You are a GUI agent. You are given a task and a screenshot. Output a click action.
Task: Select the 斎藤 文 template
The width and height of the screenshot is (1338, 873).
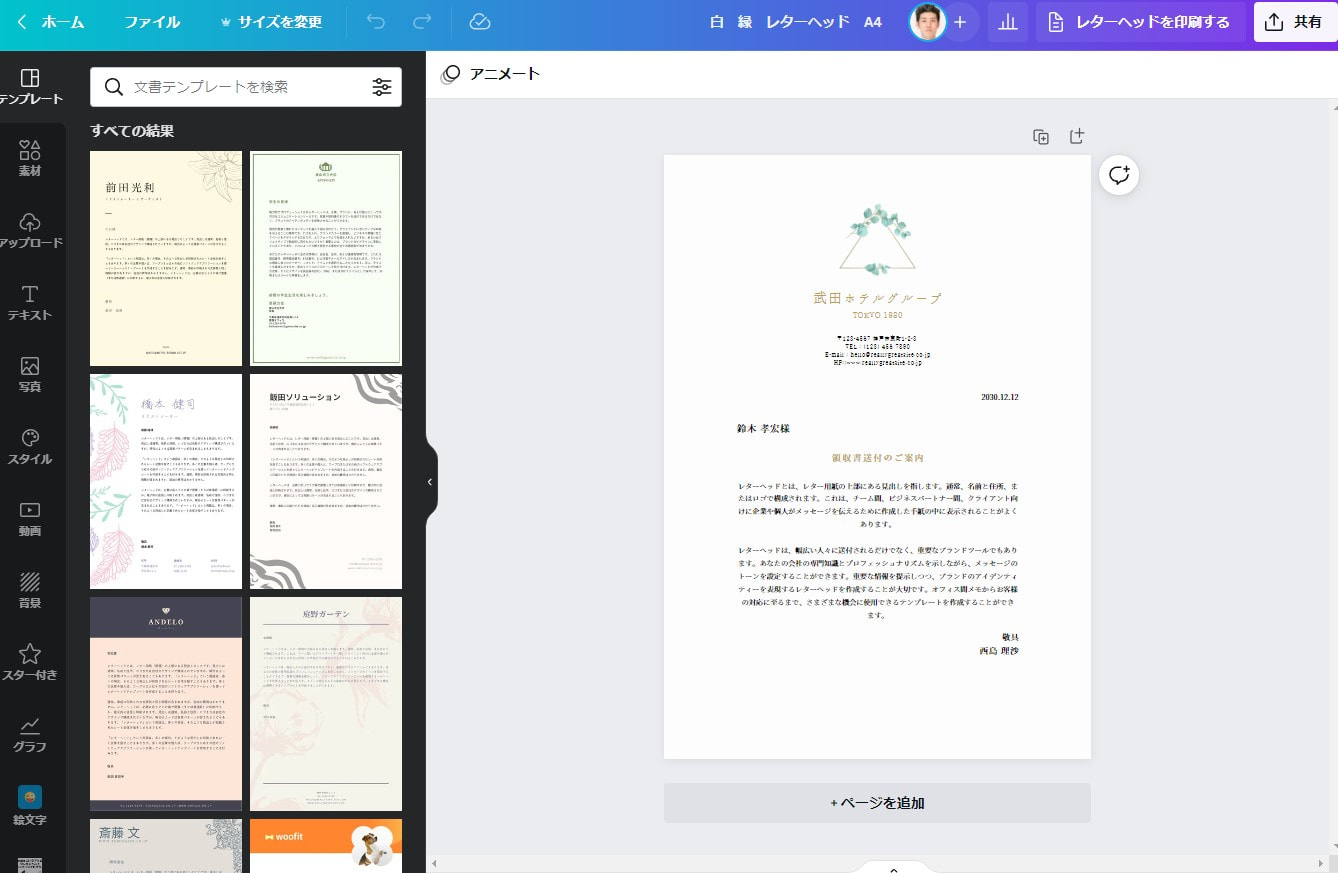[x=166, y=846]
